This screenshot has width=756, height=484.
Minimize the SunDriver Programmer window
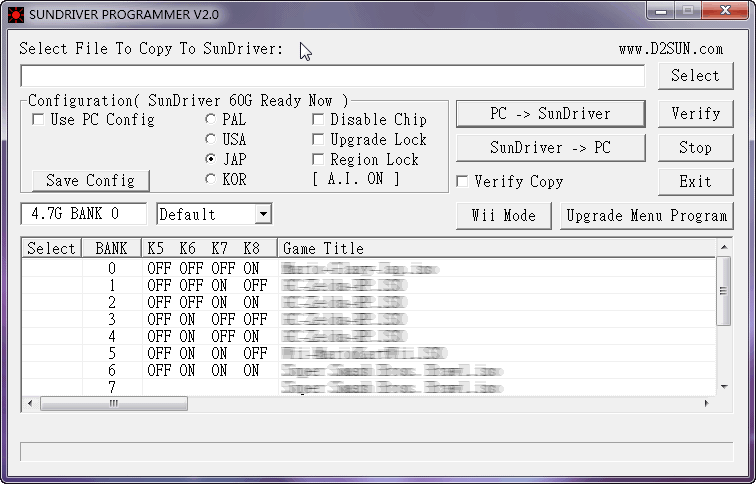[x=661, y=11]
